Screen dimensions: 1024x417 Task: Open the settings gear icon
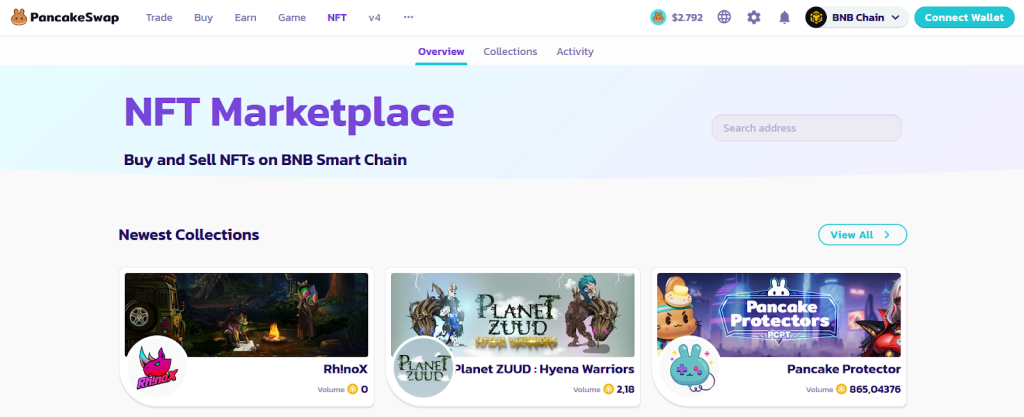(x=754, y=18)
